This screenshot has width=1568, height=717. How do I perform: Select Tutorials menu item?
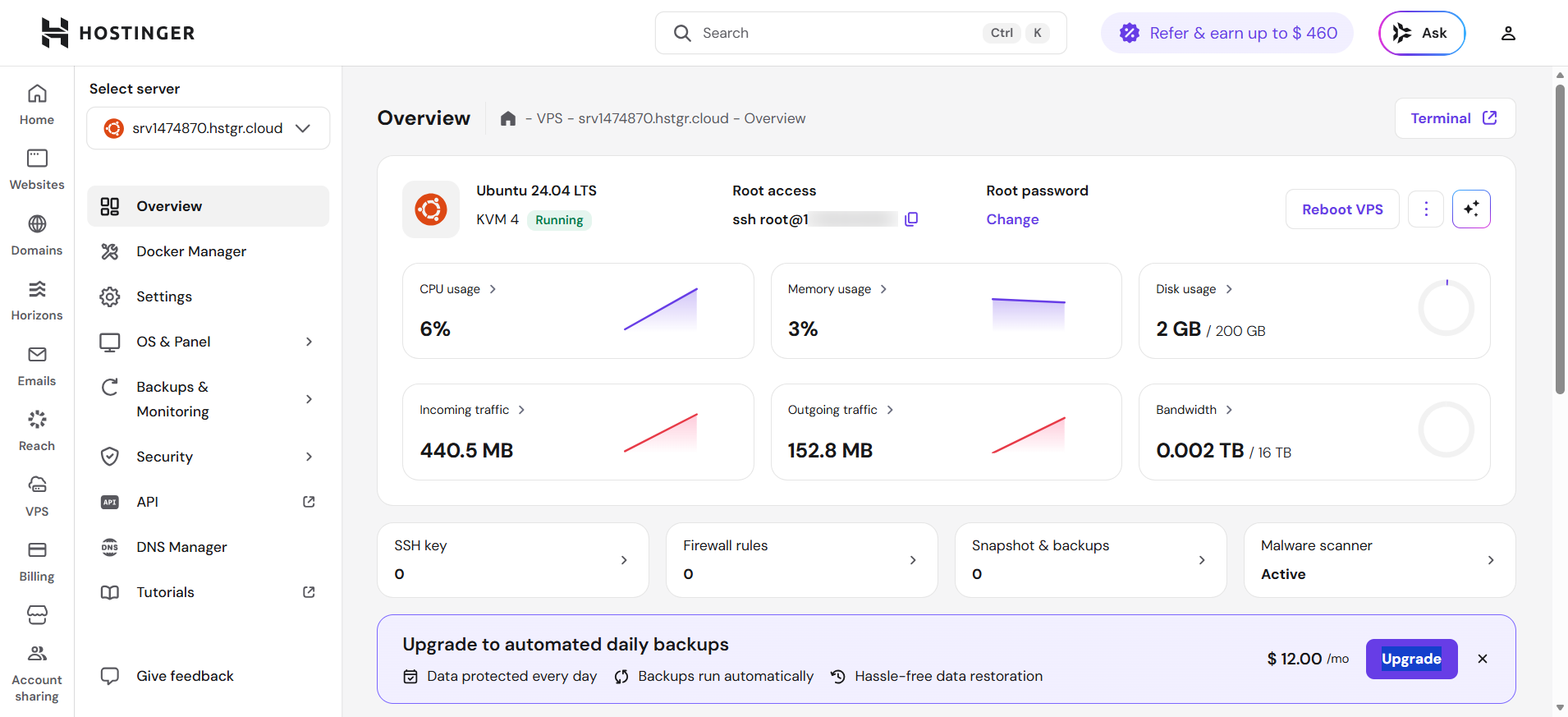tap(209, 592)
